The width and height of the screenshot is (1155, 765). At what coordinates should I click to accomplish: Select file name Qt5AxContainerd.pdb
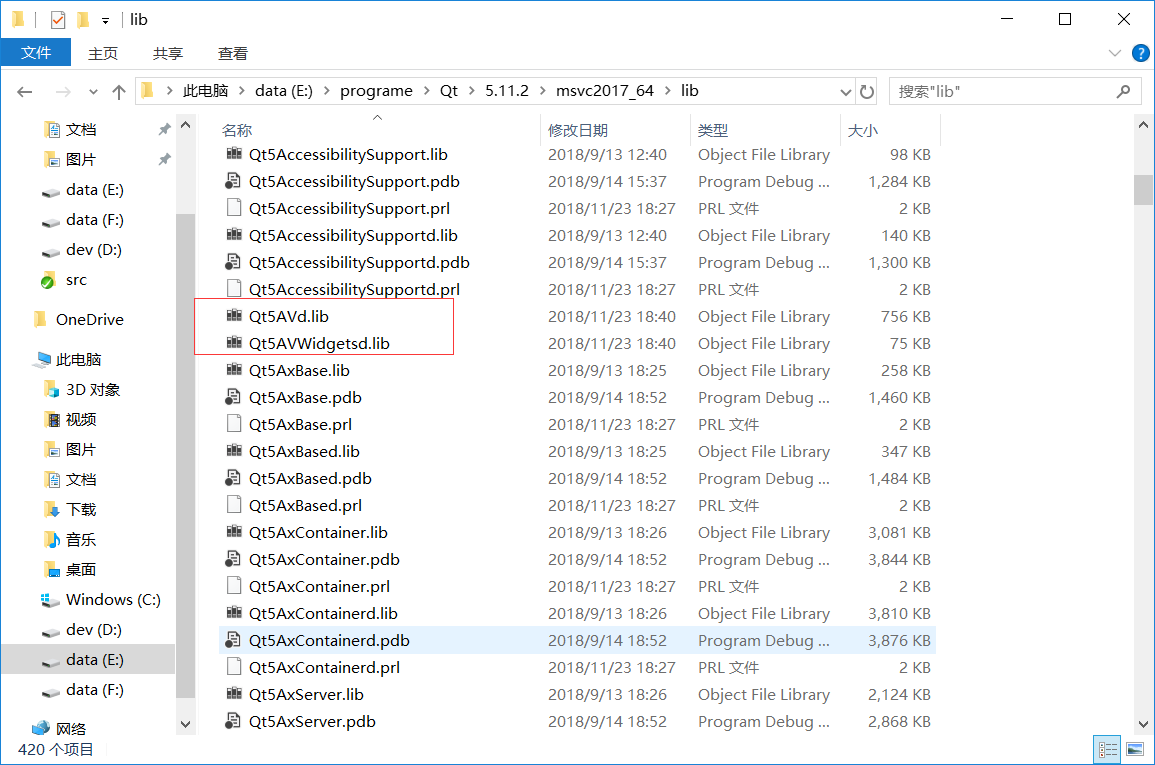[x=329, y=641]
